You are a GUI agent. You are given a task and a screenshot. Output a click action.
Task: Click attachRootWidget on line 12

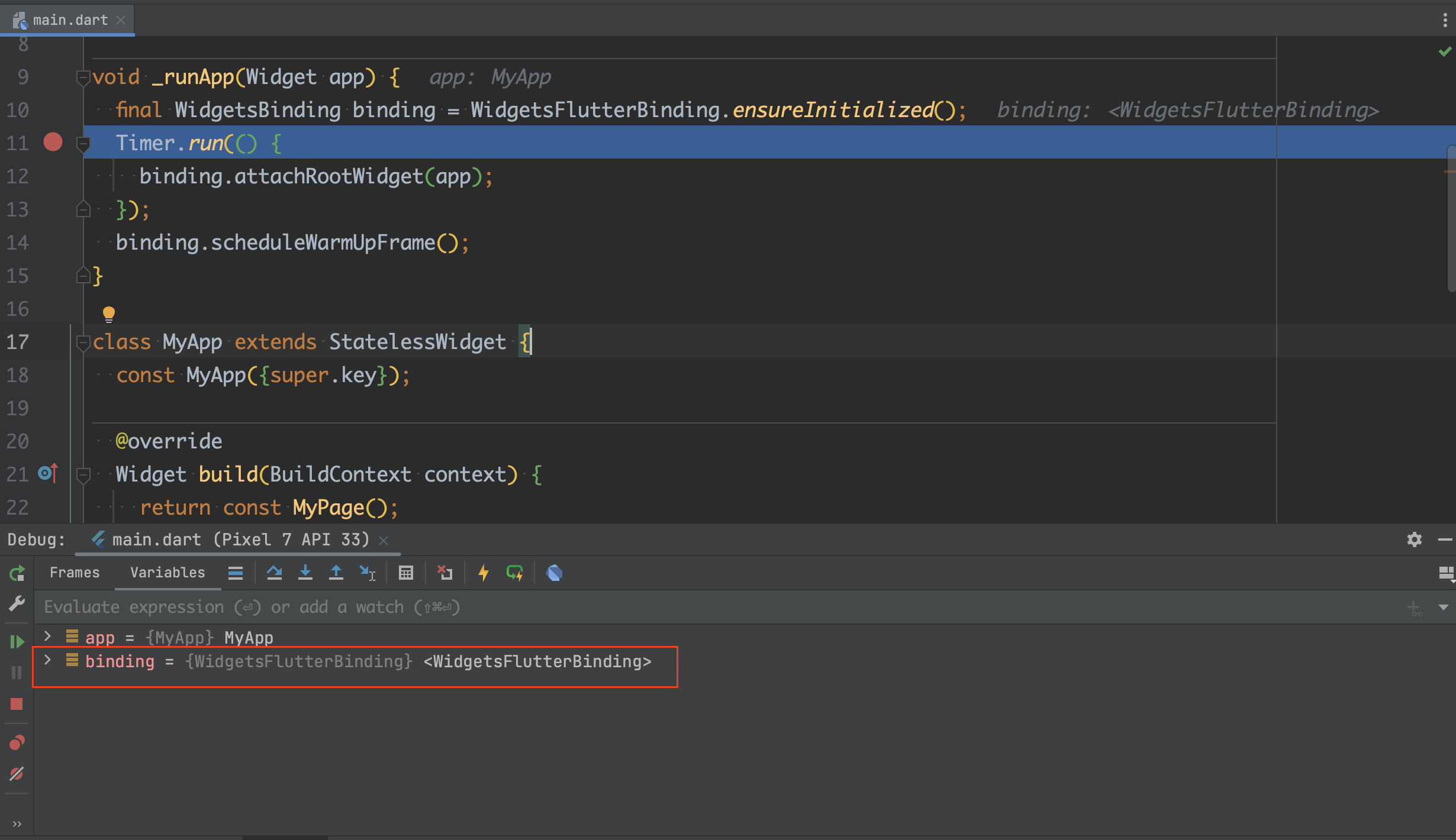[328, 176]
